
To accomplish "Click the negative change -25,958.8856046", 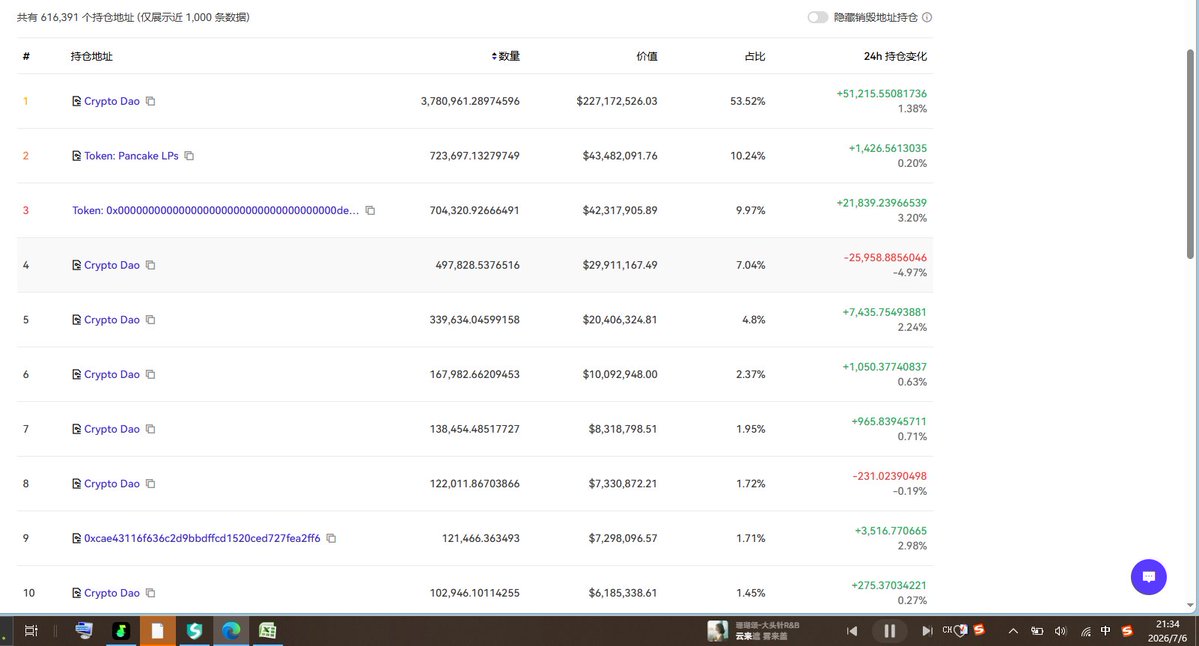I will pyautogui.click(x=885, y=258).
